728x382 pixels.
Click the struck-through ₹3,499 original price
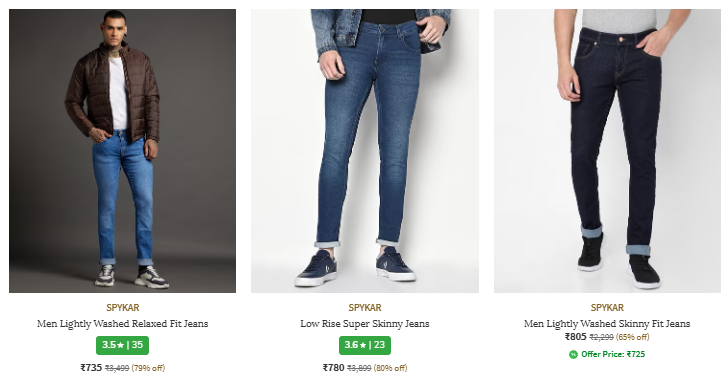117,369
